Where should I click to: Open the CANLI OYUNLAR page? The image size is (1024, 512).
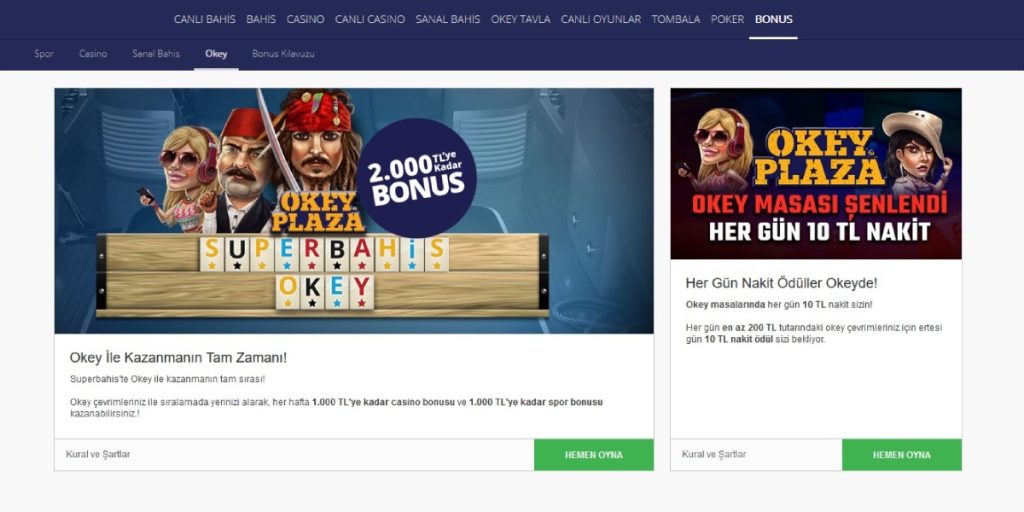click(x=601, y=20)
